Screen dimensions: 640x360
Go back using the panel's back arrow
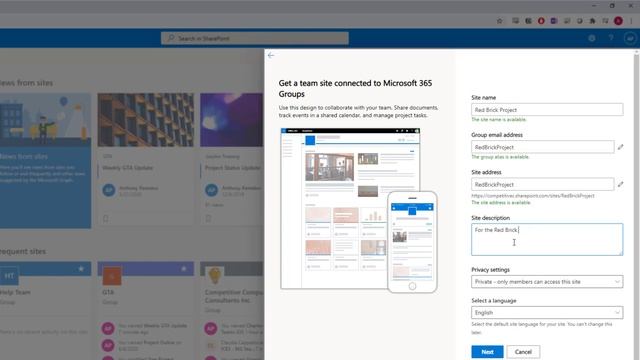(271, 56)
